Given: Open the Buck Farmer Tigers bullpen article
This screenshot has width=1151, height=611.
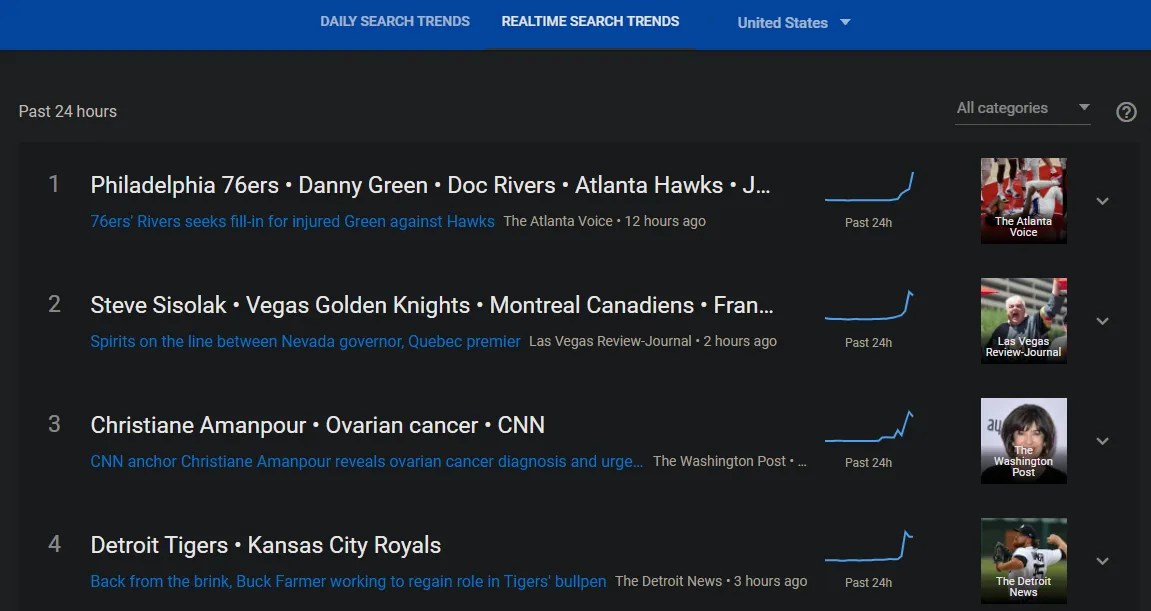Looking at the screenshot, I should pos(348,581).
